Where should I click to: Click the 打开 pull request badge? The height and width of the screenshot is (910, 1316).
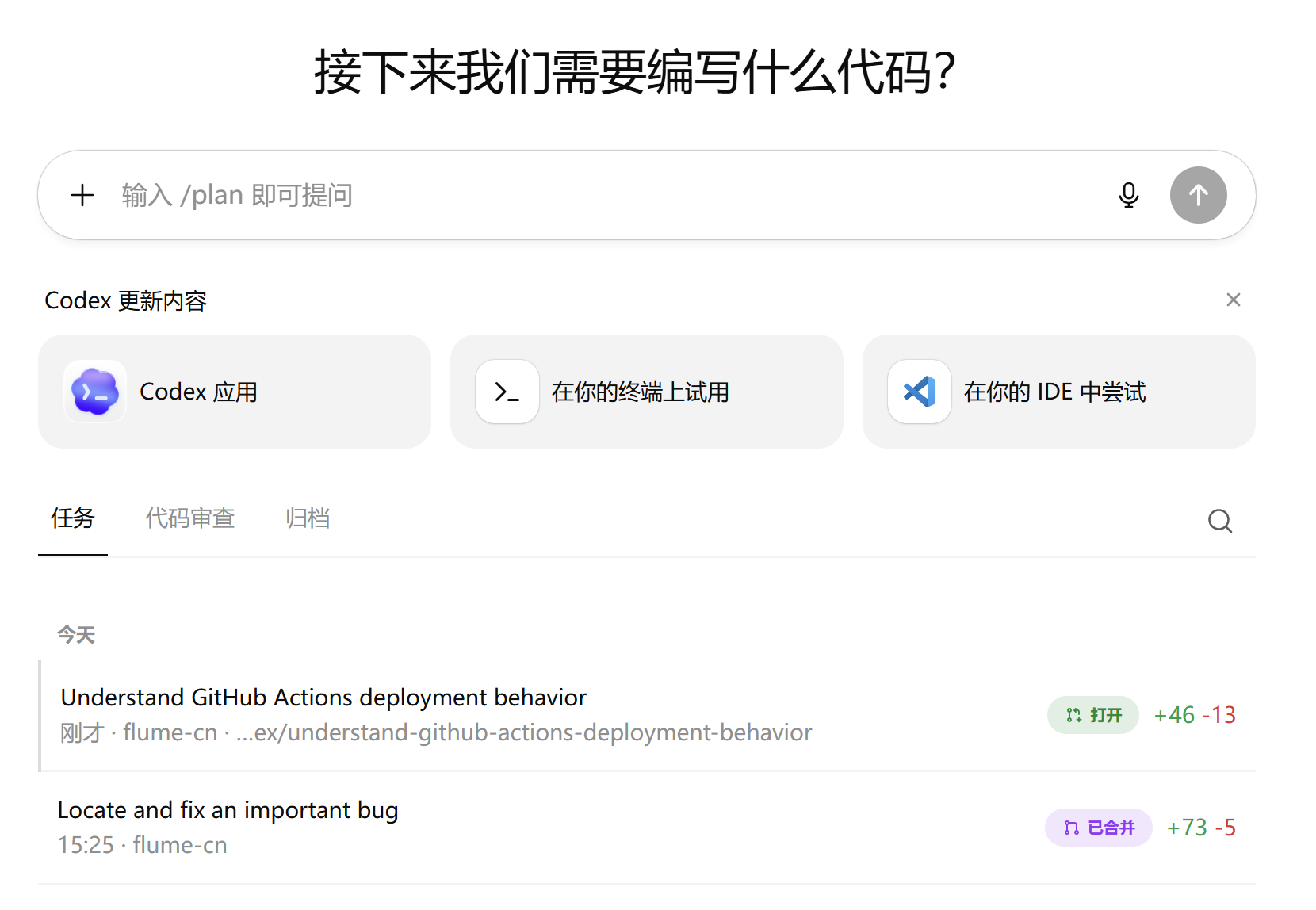point(1093,715)
